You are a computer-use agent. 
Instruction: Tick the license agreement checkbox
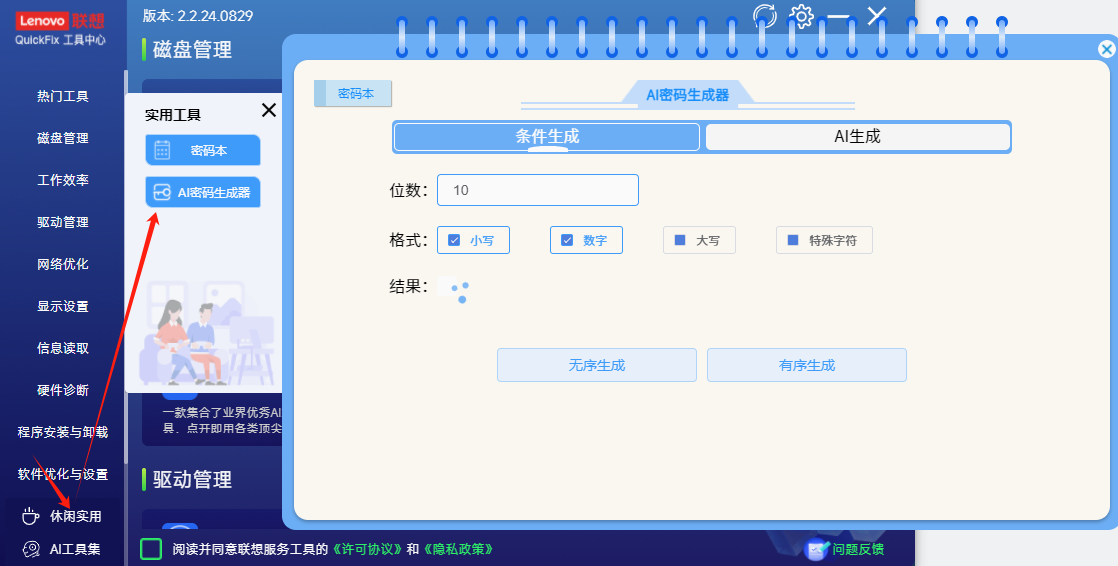151,549
